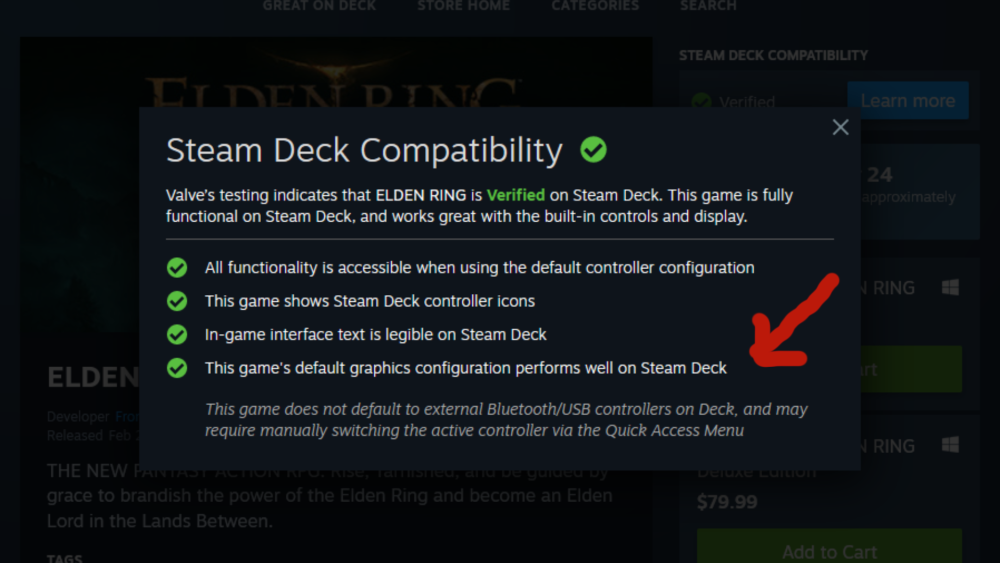Open the Categories menu
Screen dimensions: 1000x563
(x=594, y=6)
